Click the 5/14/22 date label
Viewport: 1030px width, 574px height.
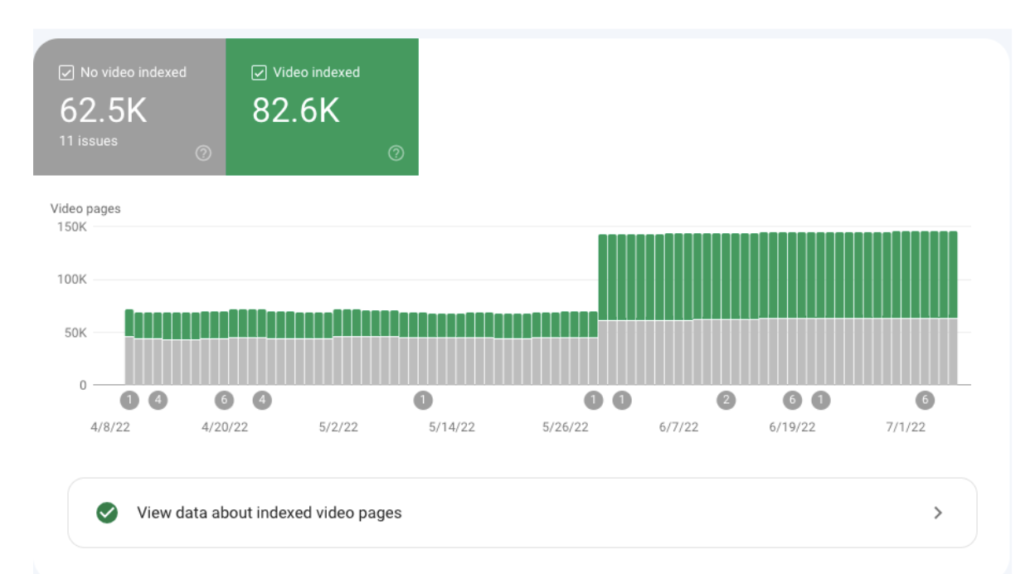click(x=452, y=427)
